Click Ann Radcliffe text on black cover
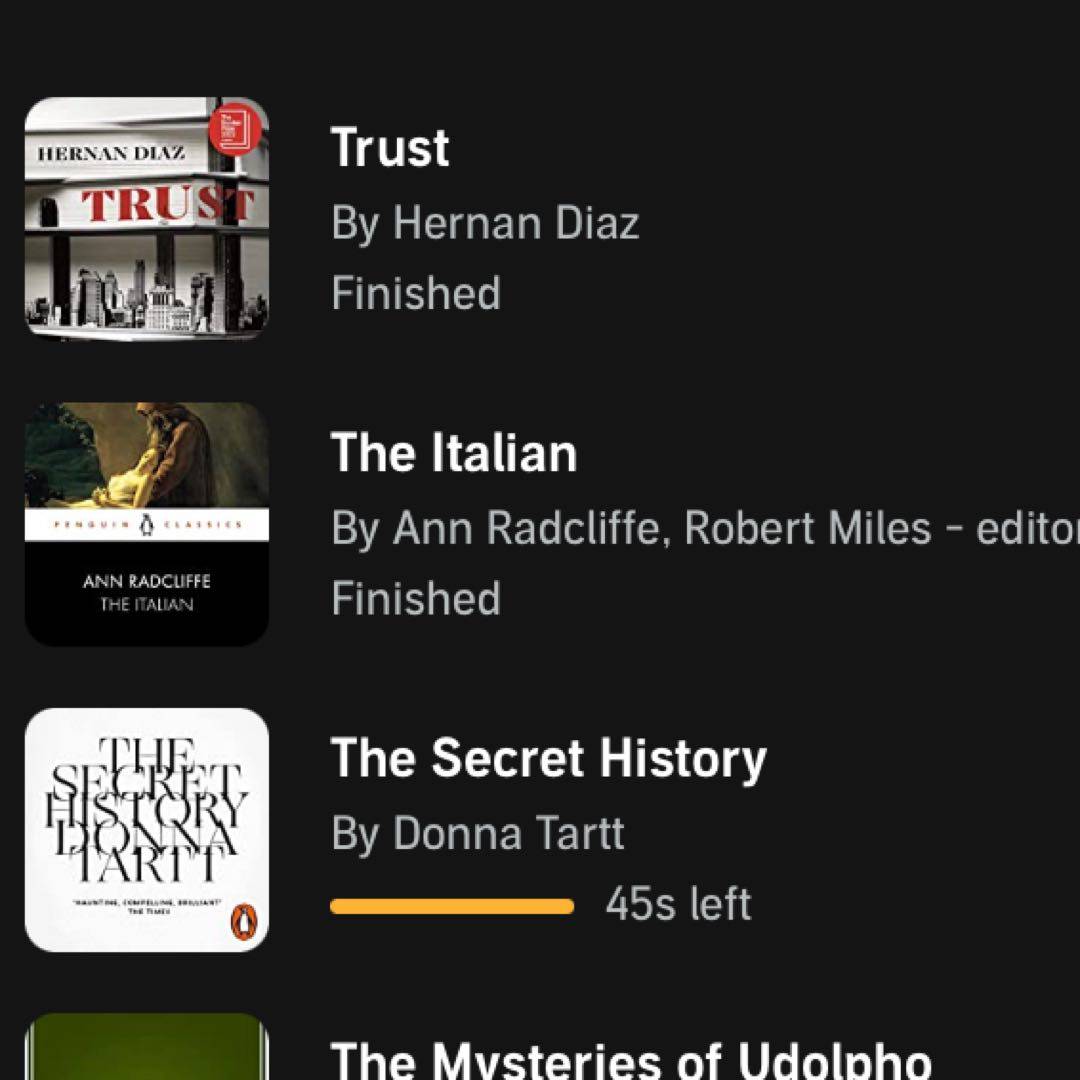 pos(147,582)
